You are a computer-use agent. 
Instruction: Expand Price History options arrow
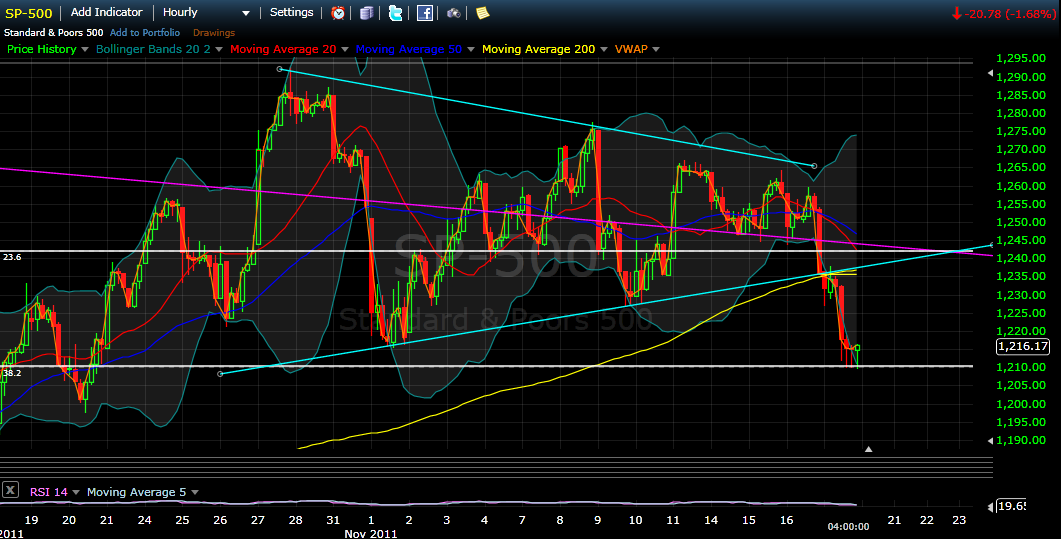(85, 49)
